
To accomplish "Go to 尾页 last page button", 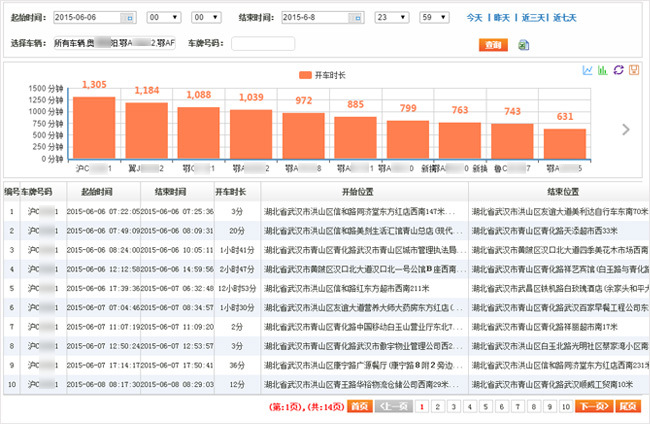I will click(x=628, y=406).
